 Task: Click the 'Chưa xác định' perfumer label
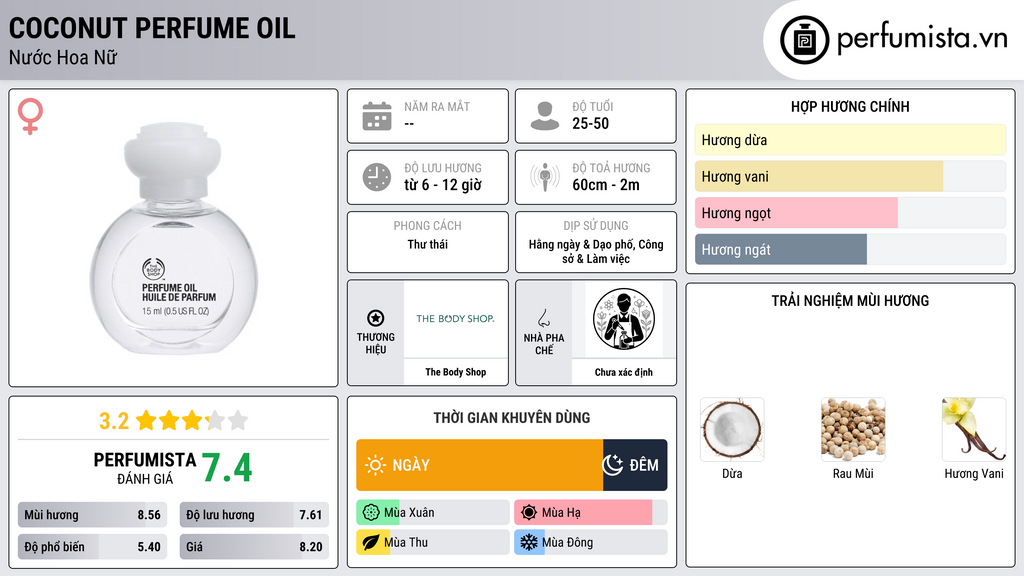(624, 372)
